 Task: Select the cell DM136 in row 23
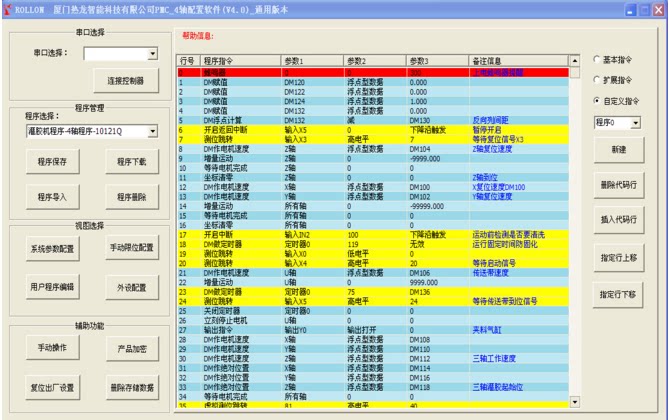[420, 292]
